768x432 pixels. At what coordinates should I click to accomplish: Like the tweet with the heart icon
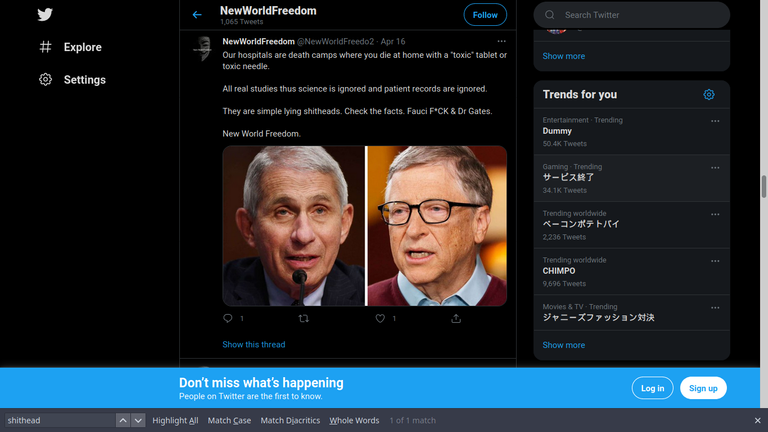(380, 318)
